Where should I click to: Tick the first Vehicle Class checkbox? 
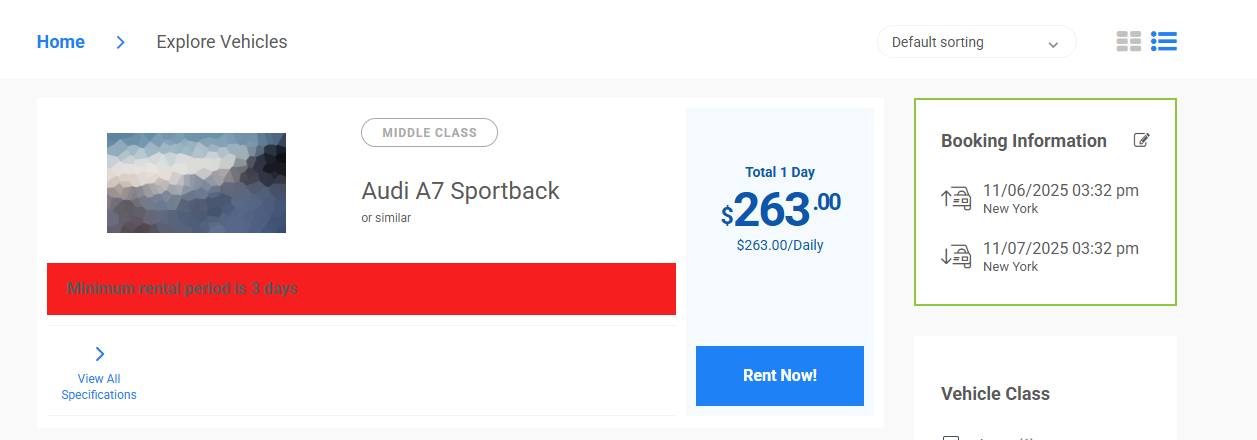click(x=951, y=437)
